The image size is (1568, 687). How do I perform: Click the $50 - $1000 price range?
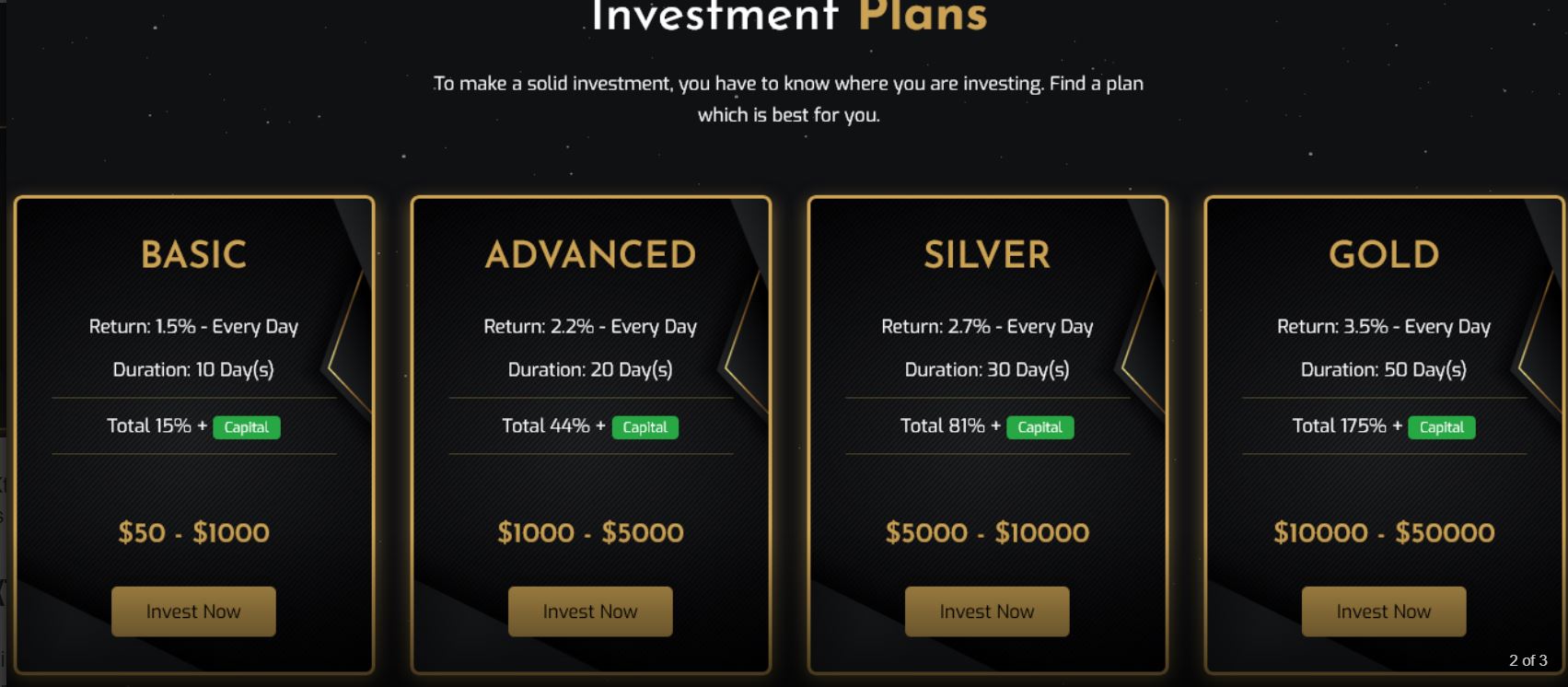click(193, 532)
